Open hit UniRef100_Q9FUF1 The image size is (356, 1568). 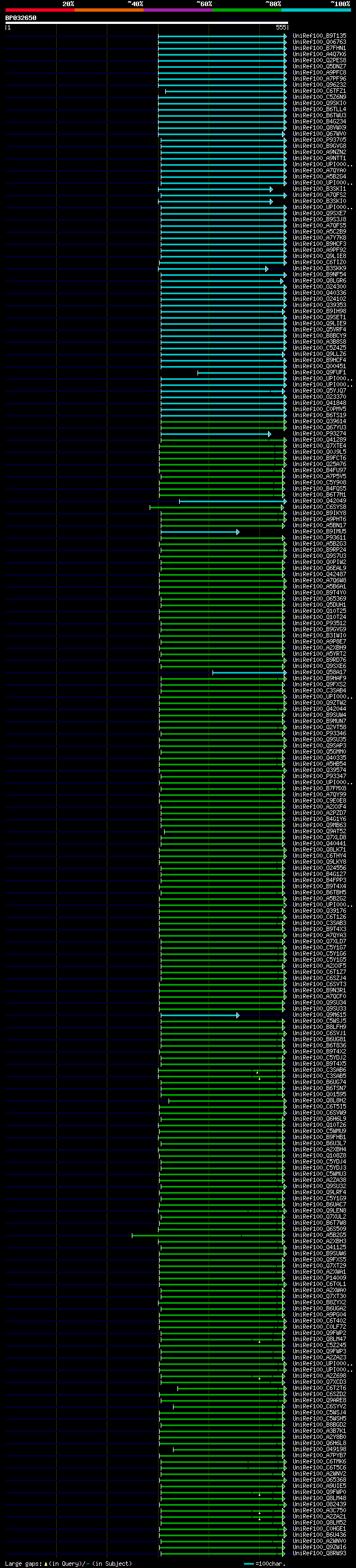319,373
